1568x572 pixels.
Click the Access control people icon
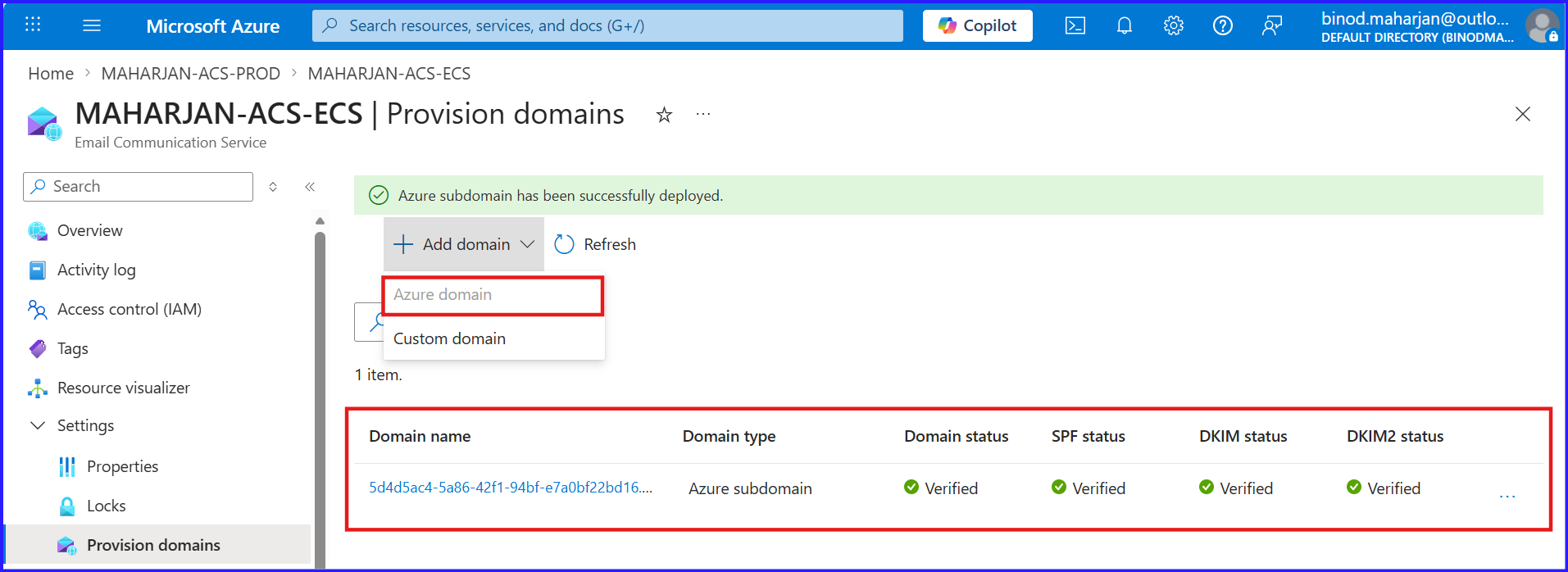[x=38, y=309]
